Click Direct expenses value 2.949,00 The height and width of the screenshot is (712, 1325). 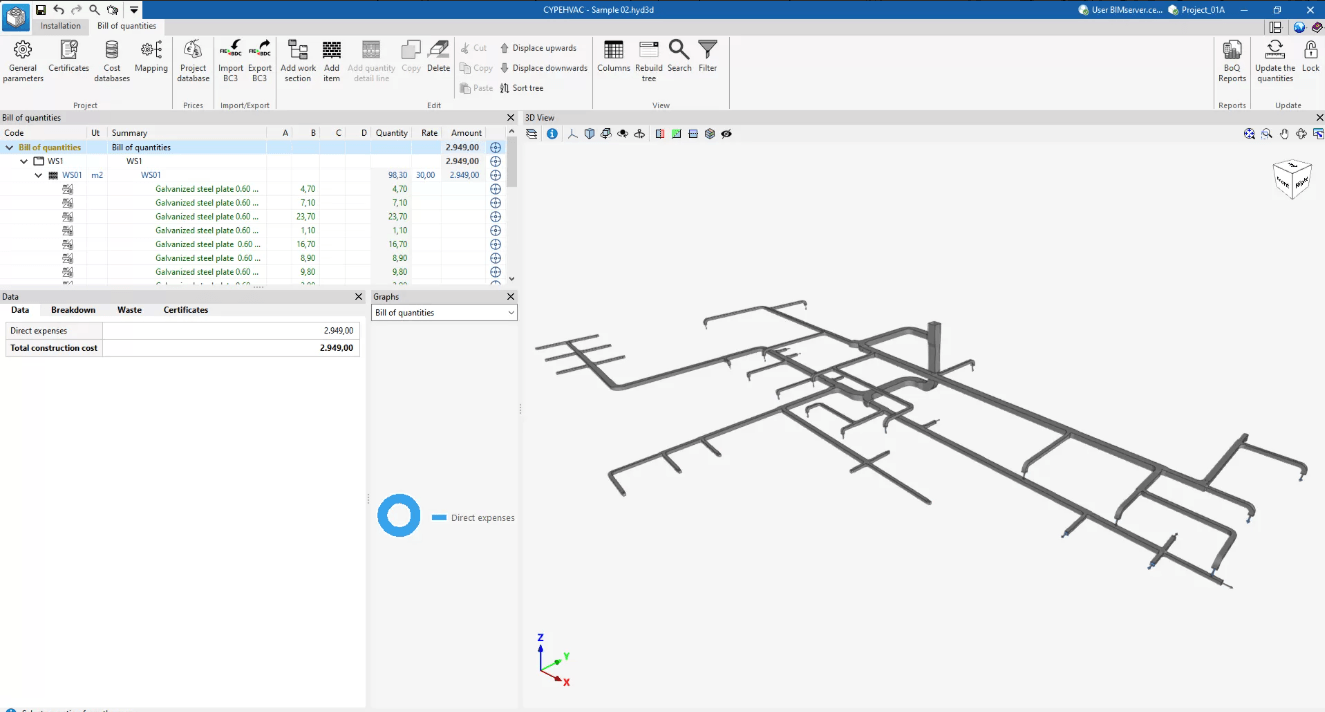click(x=338, y=330)
